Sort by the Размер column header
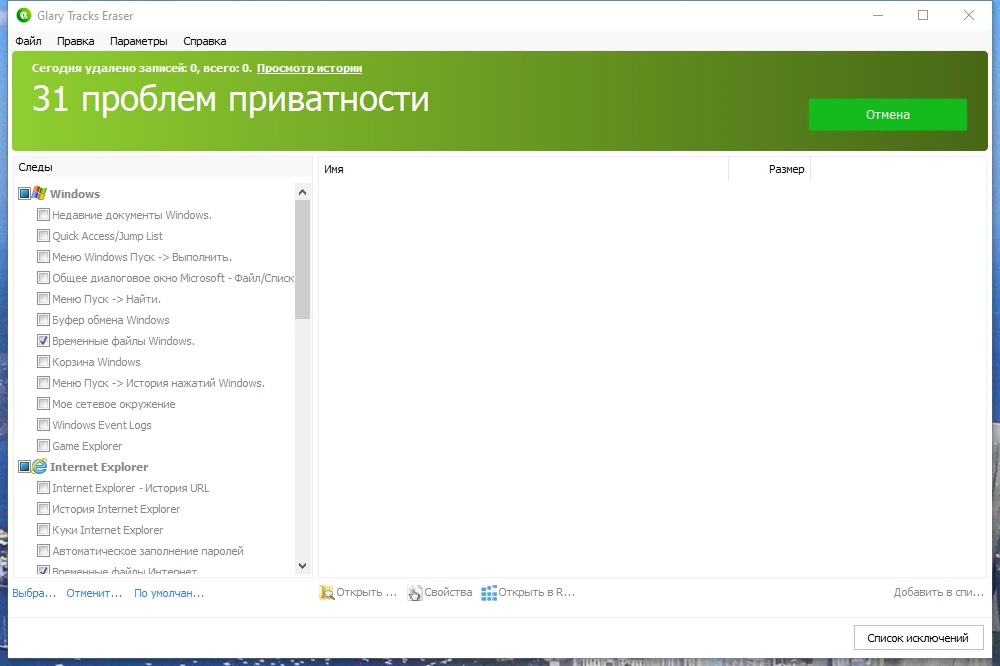The width and height of the screenshot is (1000, 666). pyautogui.click(x=770, y=169)
